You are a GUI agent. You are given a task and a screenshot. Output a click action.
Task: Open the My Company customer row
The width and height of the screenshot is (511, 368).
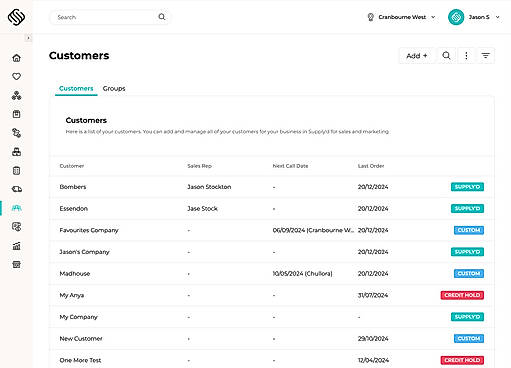click(271, 317)
